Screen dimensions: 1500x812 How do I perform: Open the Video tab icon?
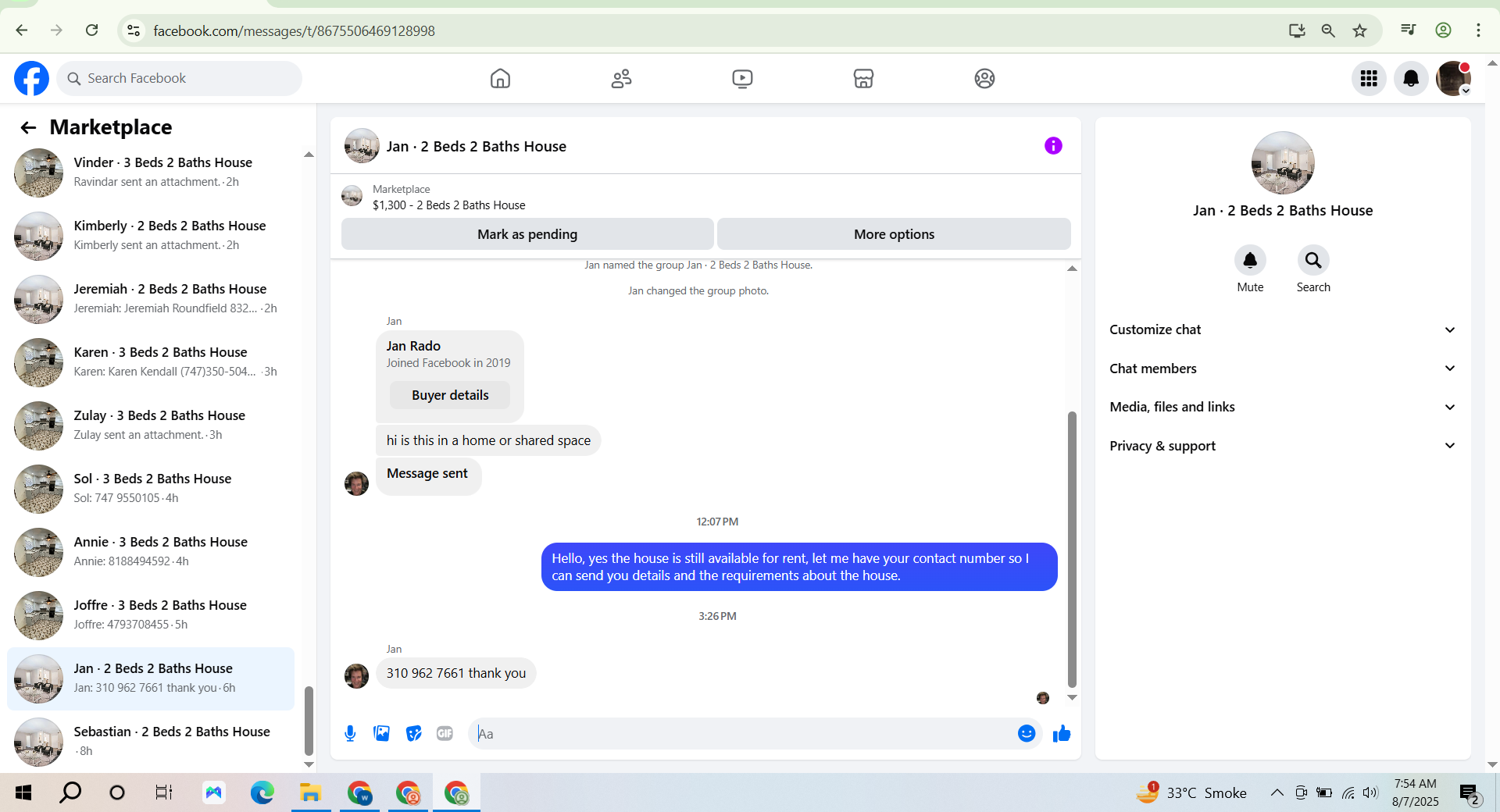tap(742, 78)
